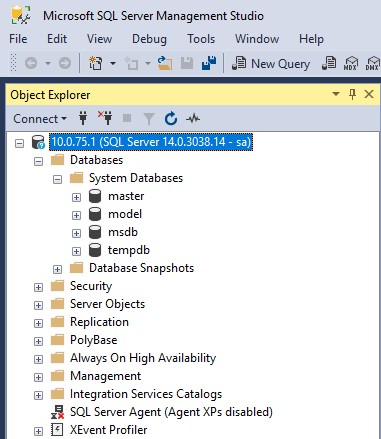Toggle auto-hide pin on Object Explorer
Image resolution: width=381 pixels, height=439 pixels.
point(352,94)
